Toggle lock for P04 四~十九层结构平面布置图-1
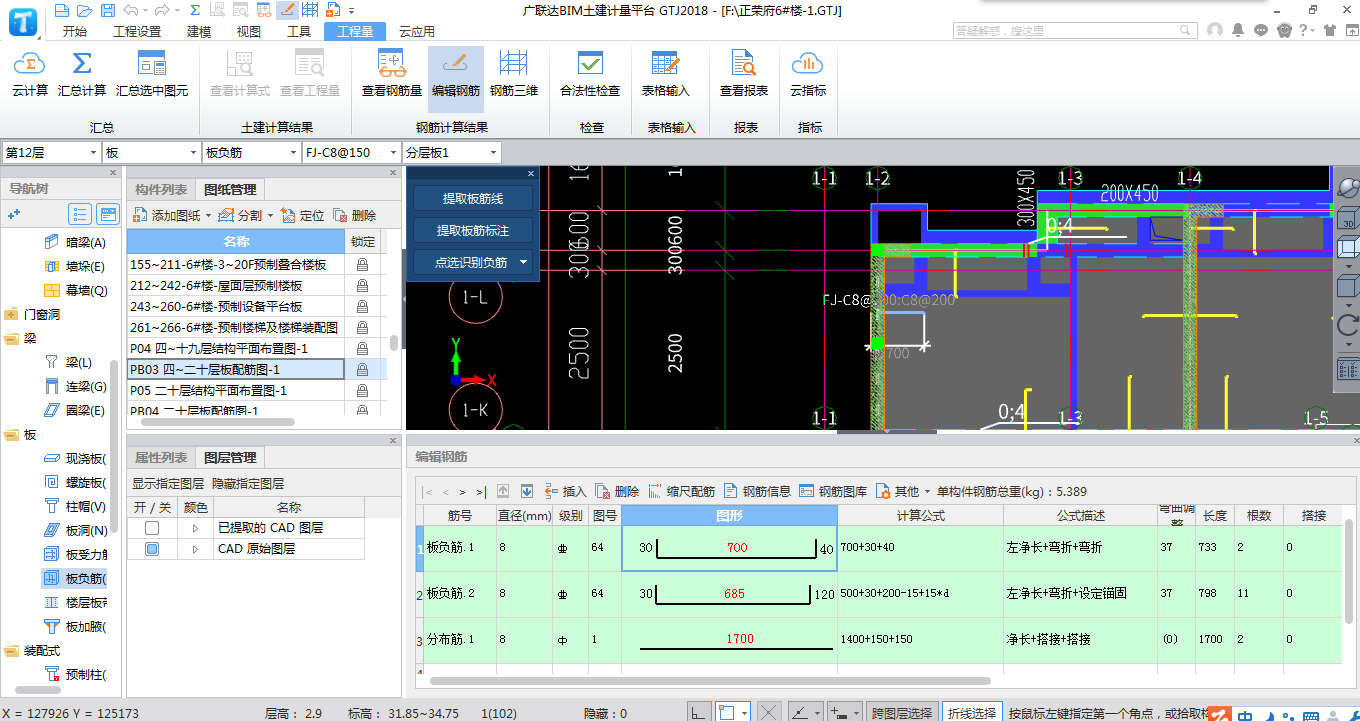 tap(362, 349)
